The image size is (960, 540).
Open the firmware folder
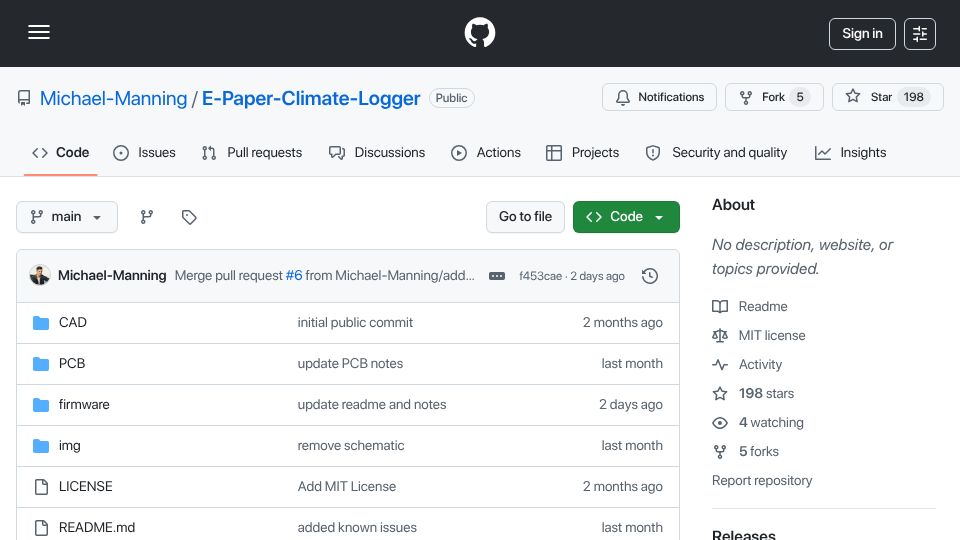pyautogui.click(x=84, y=405)
